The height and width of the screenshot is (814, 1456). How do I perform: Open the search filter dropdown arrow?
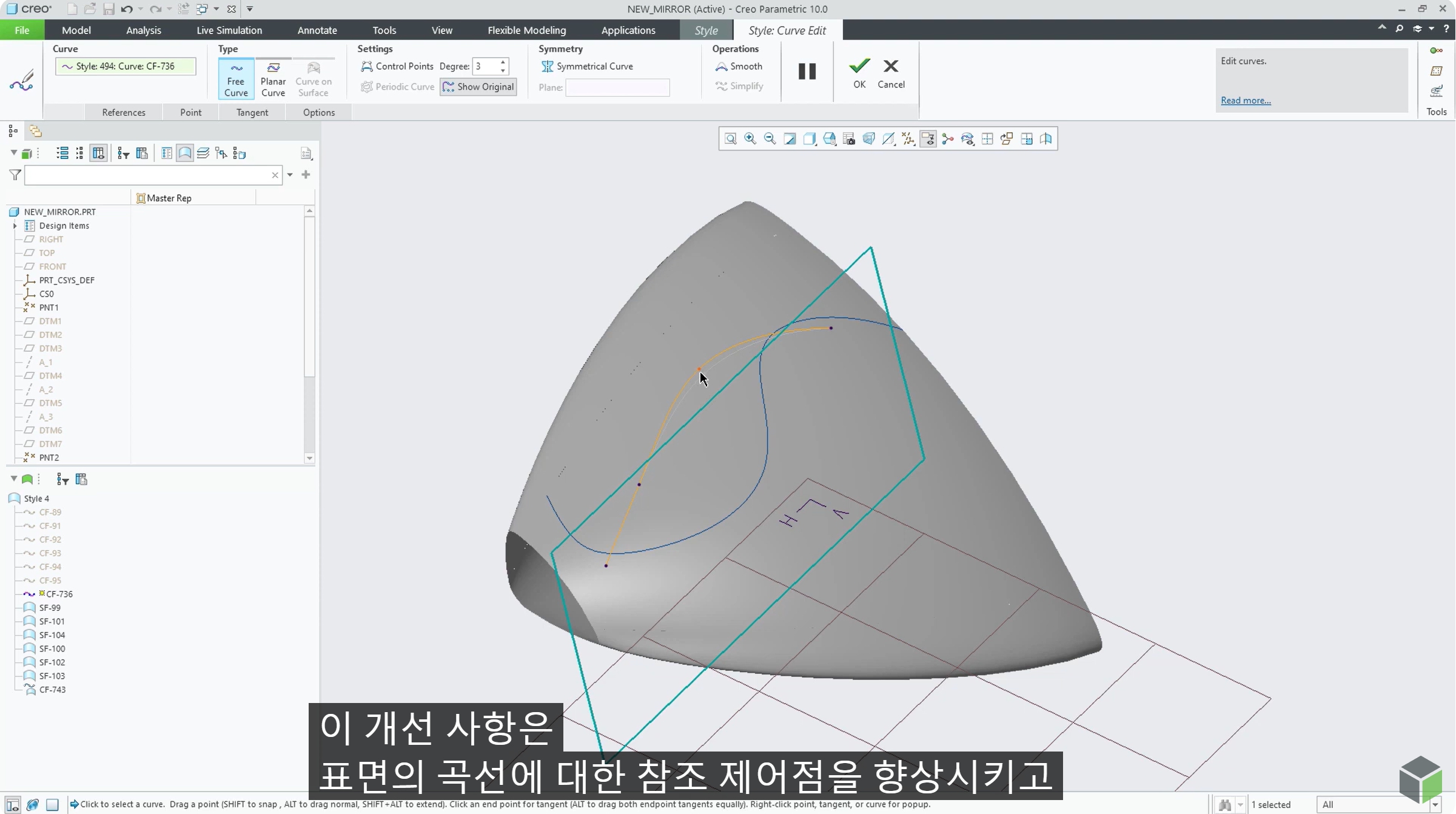[290, 175]
